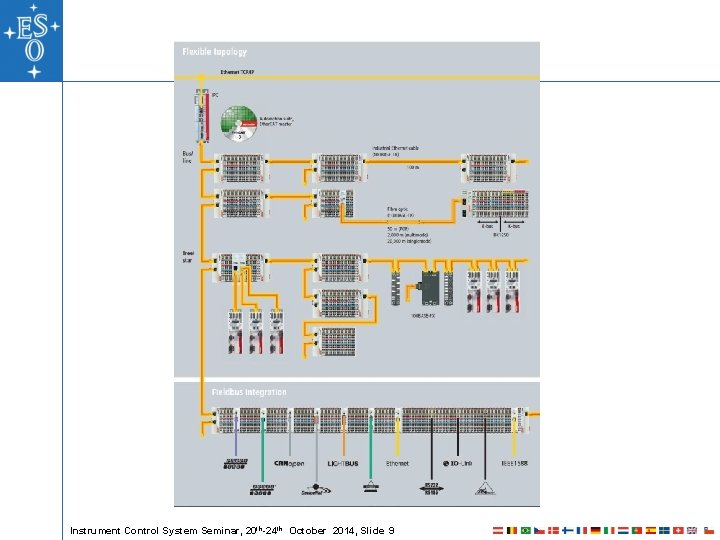The height and width of the screenshot is (540, 720).
Task: Click the Switzerland flag in footer
Action: pos(678,530)
